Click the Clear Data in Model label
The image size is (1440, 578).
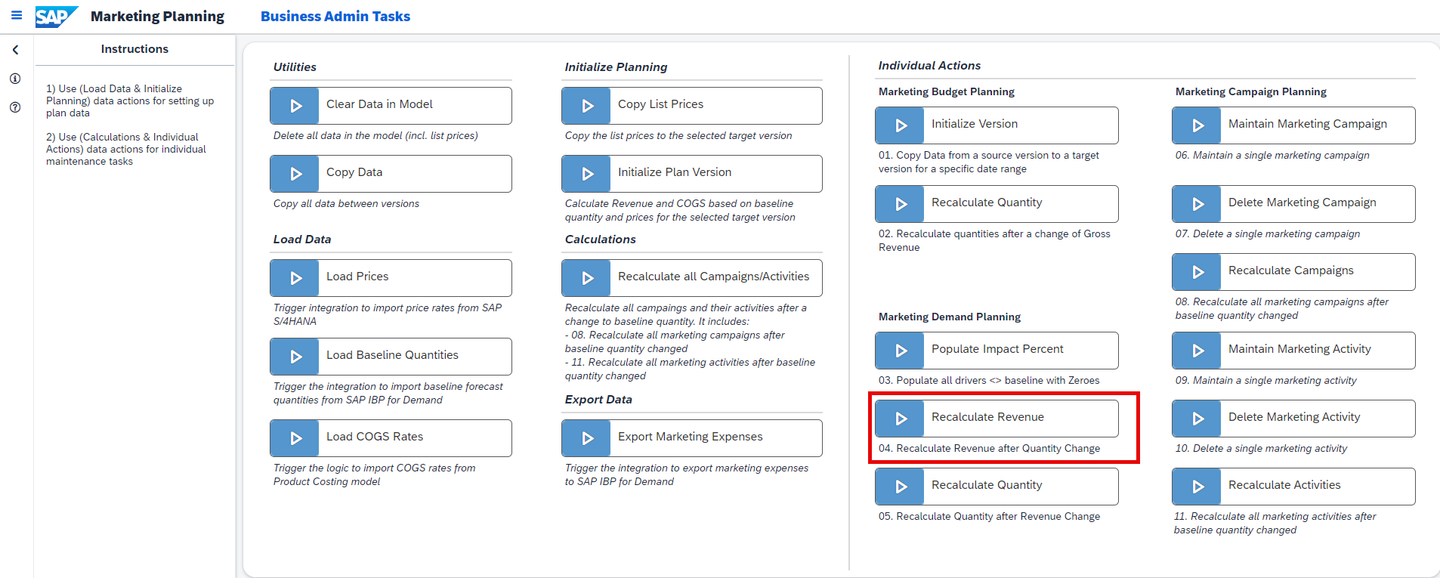pyautogui.click(x=379, y=104)
